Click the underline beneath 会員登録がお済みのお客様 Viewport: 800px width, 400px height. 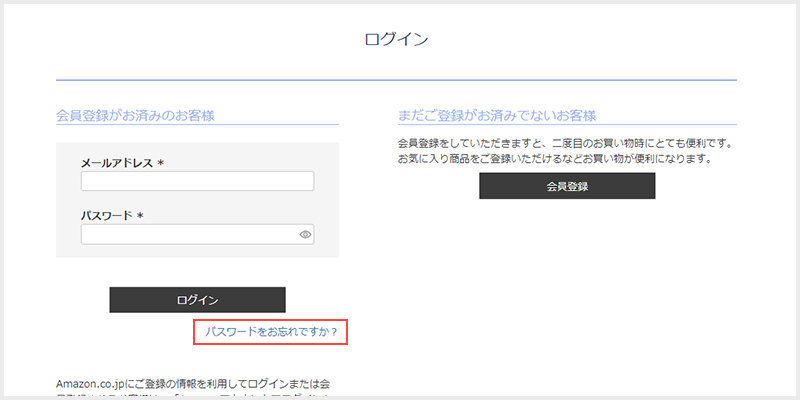[x=197, y=125]
